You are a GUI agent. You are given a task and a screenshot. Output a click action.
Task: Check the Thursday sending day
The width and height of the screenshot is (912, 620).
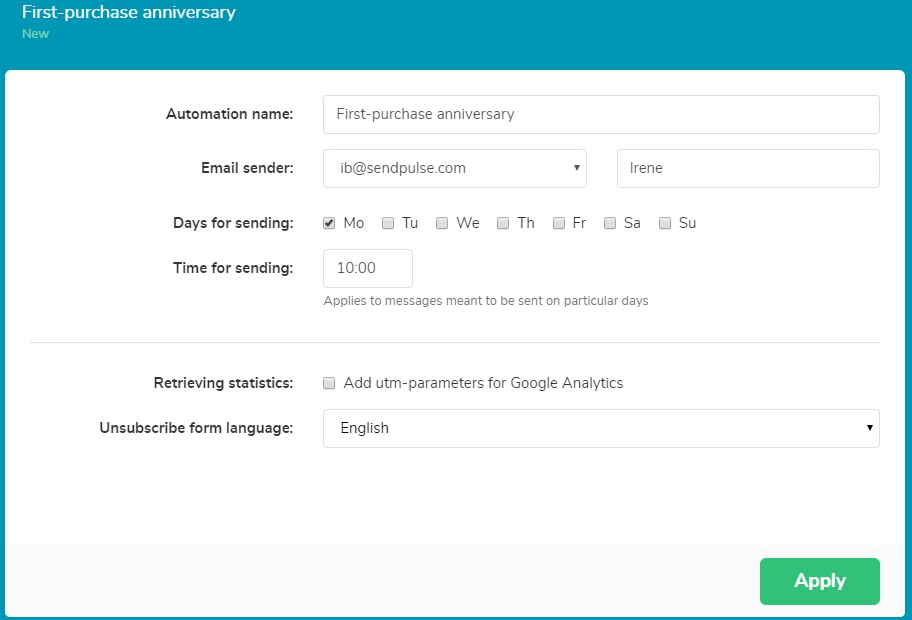tap(503, 223)
